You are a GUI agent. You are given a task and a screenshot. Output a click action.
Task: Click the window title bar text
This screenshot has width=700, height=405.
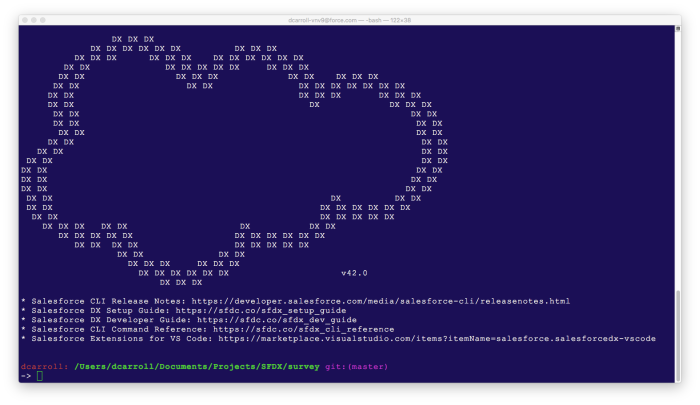pyautogui.click(x=350, y=20)
